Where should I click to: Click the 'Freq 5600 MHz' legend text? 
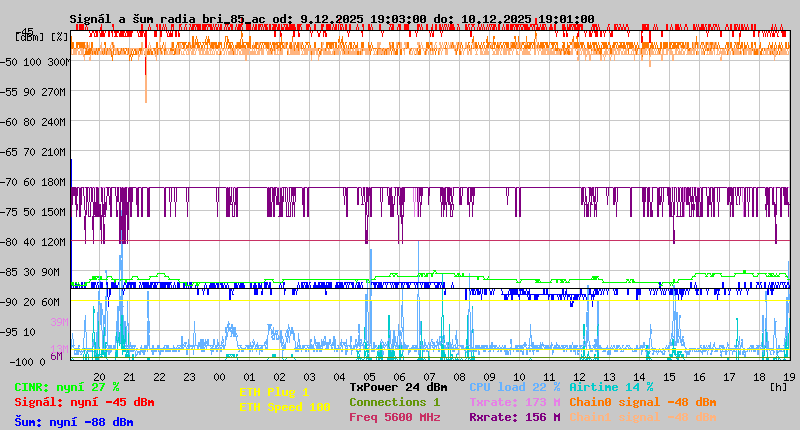pos(394,417)
